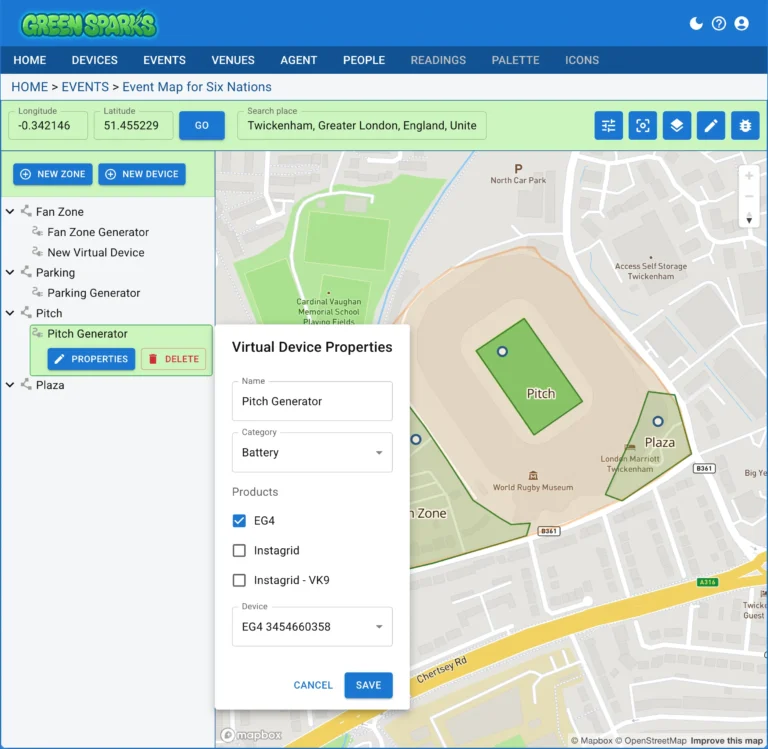Click the Name field with Pitch Generator
This screenshot has width=768, height=749.
coord(312,401)
